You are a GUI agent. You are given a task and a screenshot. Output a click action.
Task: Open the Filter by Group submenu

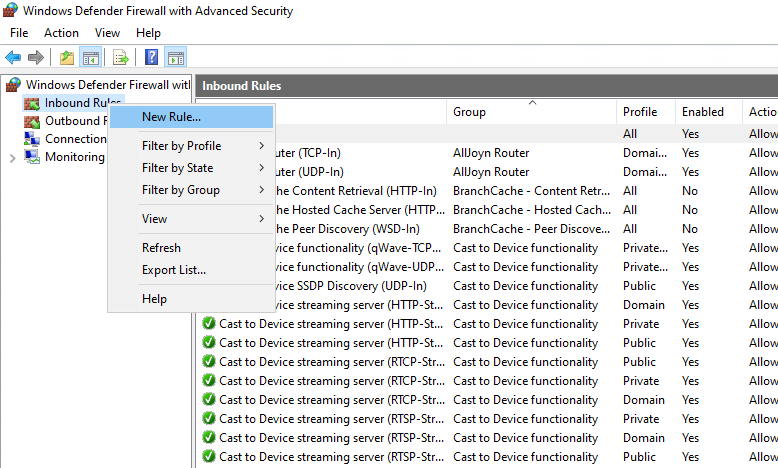click(192, 190)
